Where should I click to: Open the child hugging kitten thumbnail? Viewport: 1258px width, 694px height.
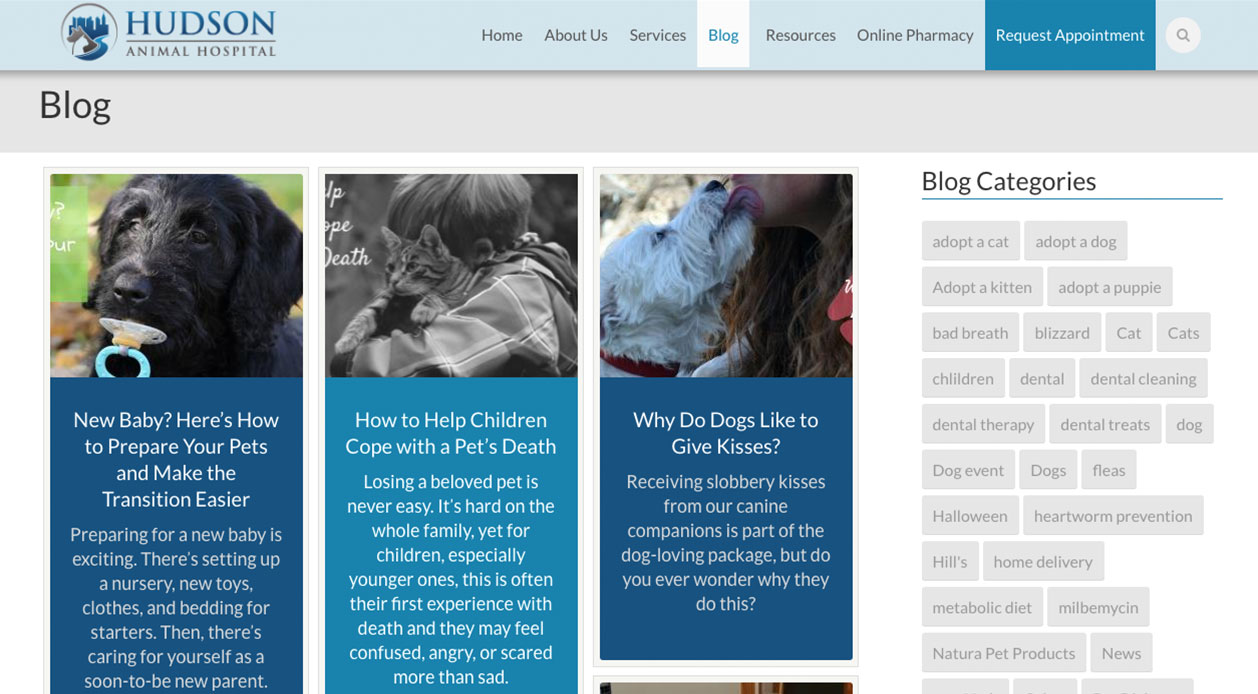pos(451,276)
